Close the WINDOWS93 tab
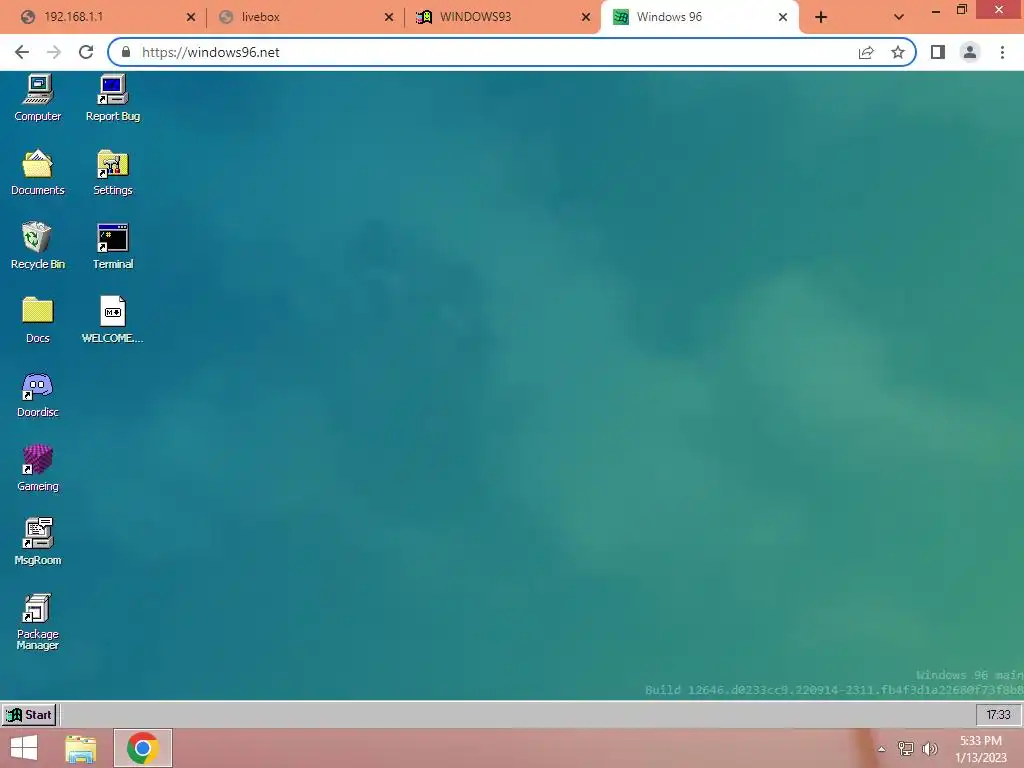1024x768 pixels. (x=586, y=18)
